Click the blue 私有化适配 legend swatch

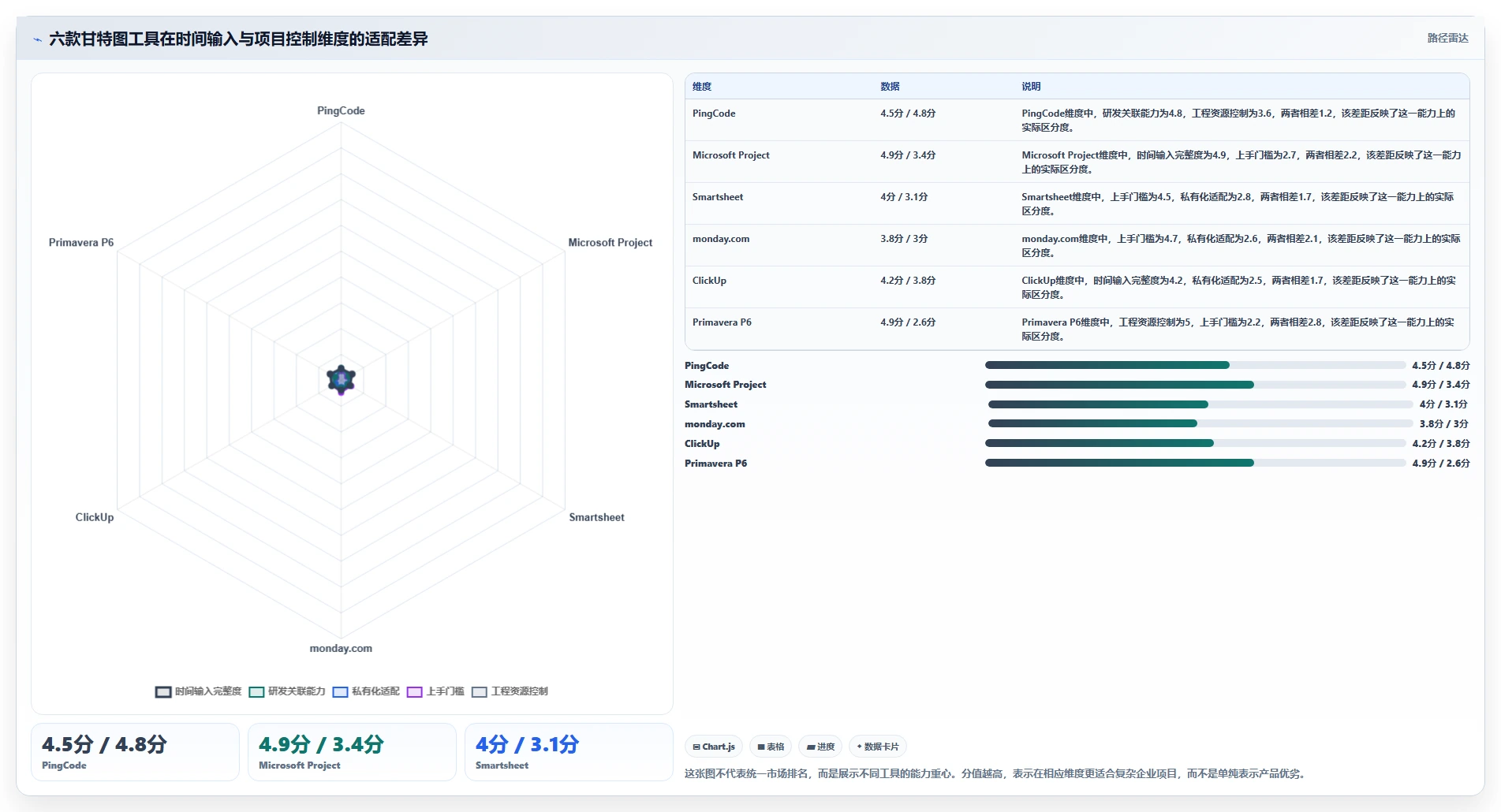point(340,692)
